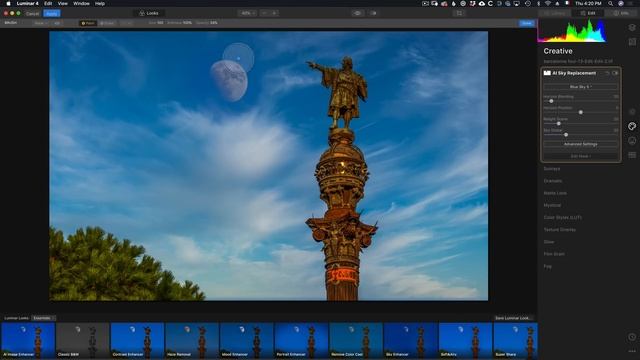Click the Save Luminar Look button
Image resolution: width=640 pixels, height=360 pixels.
pyautogui.click(x=513, y=318)
